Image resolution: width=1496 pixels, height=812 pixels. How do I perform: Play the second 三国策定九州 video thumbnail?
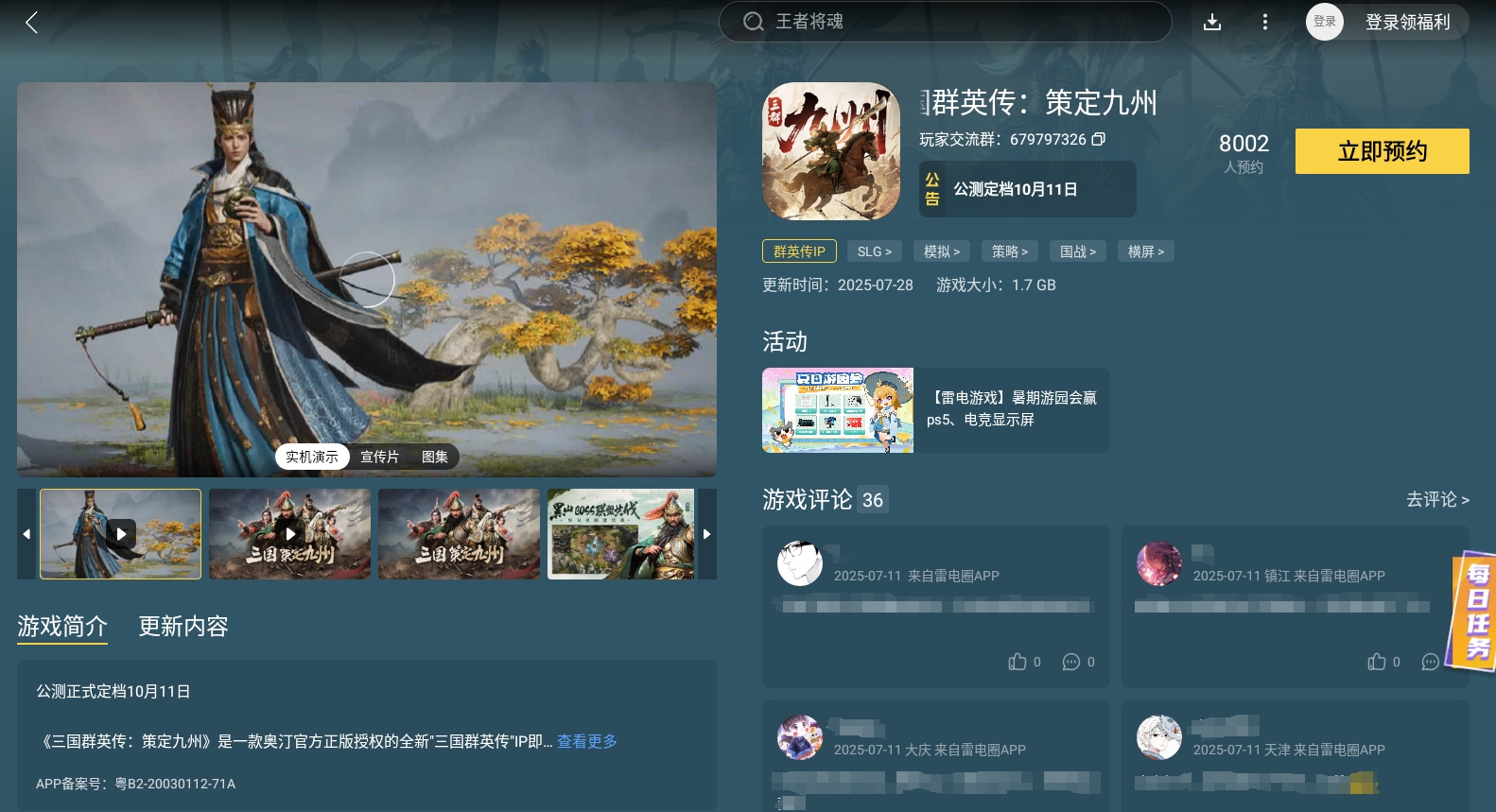289,534
